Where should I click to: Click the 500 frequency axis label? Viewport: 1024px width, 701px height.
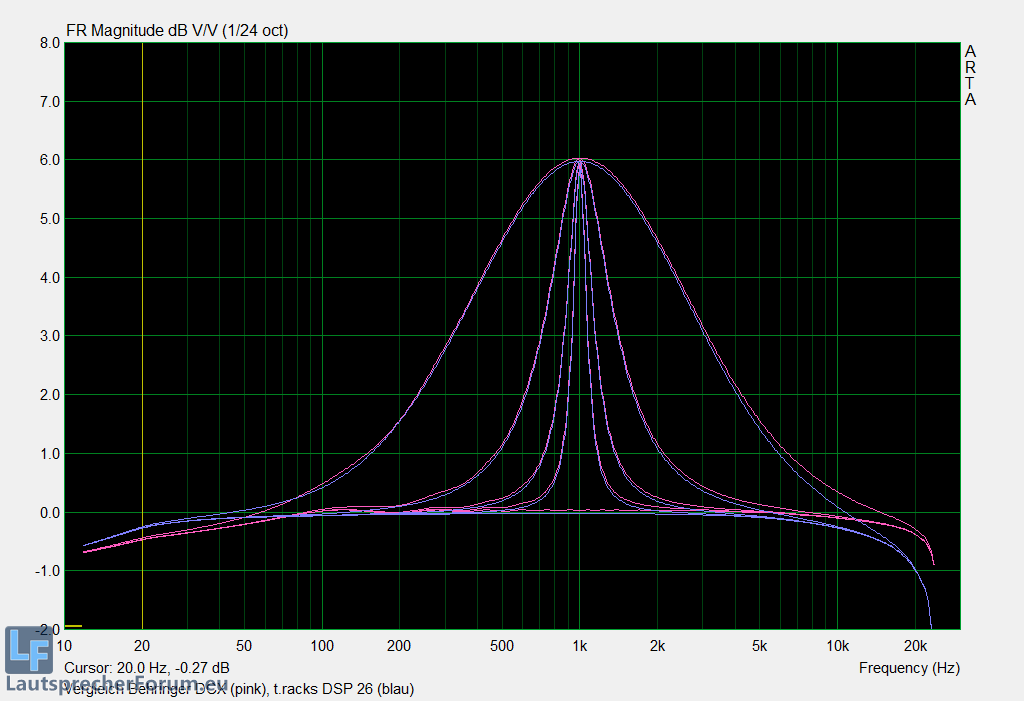tap(501, 645)
